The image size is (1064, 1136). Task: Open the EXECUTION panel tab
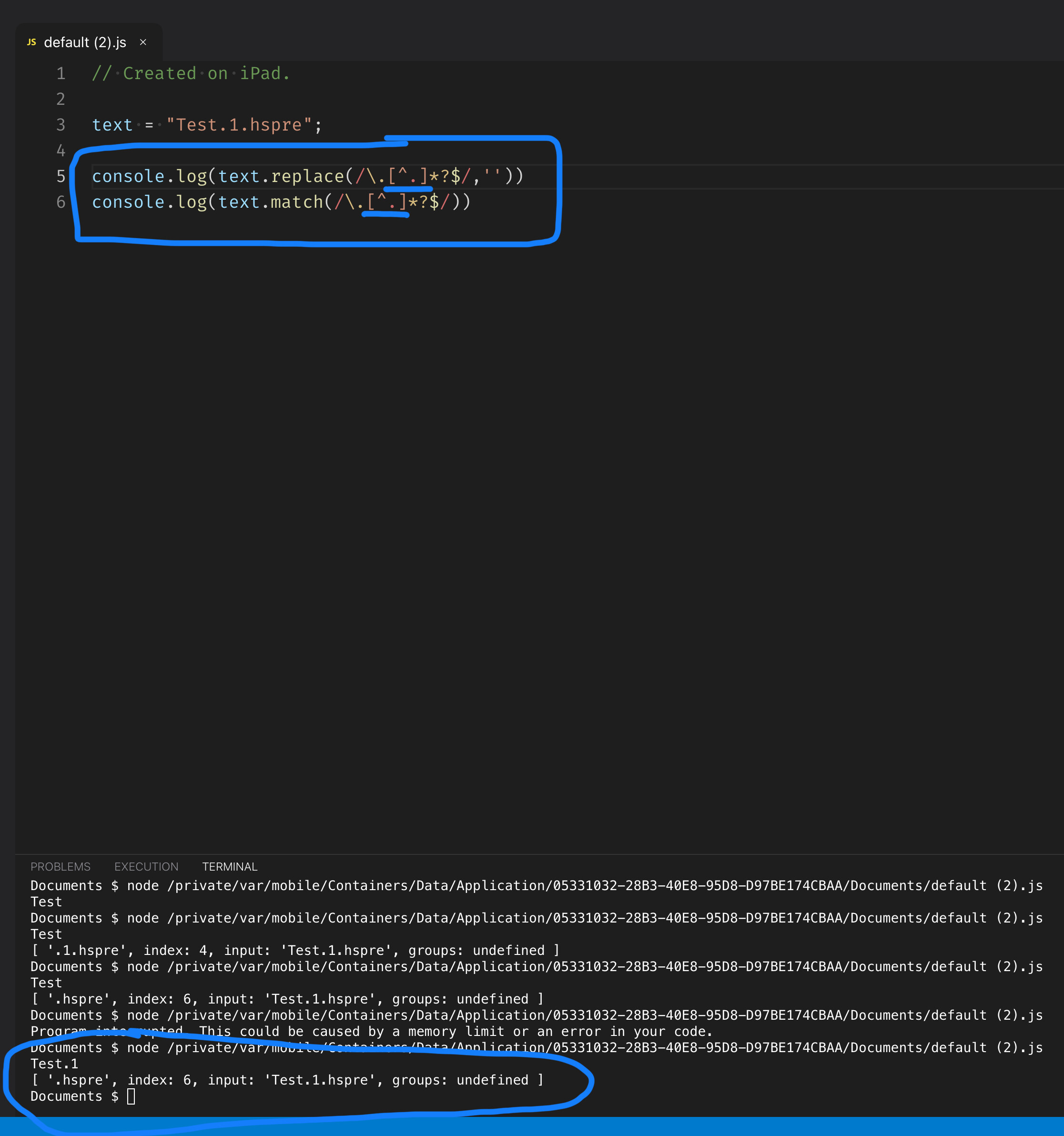(x=146, y=867)
